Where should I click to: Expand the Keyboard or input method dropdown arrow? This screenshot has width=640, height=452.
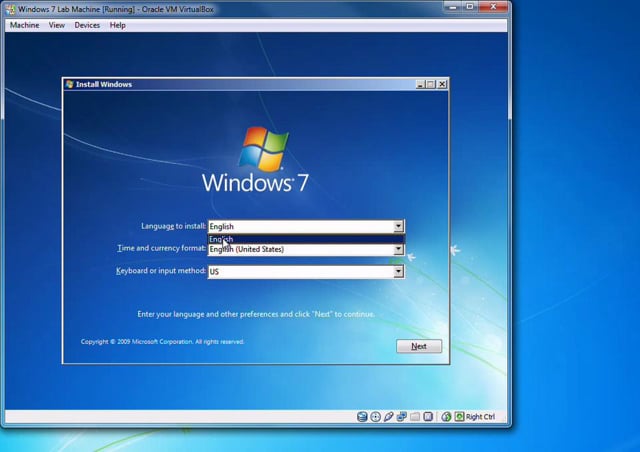(x=398, y=272)
